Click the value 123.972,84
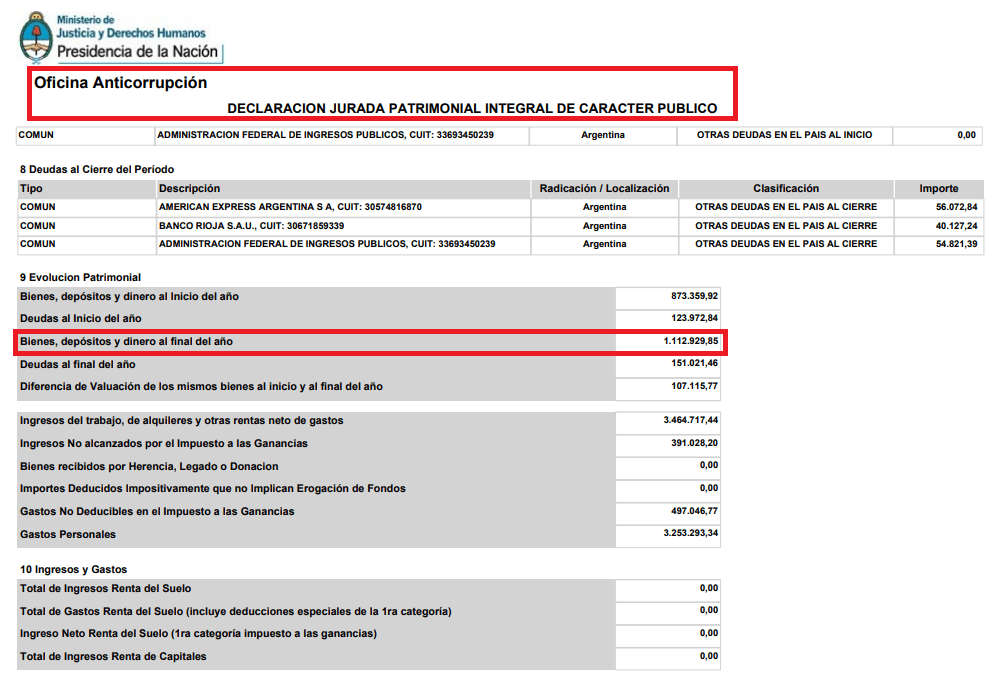The width and height of the screenshot is (1005, 684). [694, 318]
